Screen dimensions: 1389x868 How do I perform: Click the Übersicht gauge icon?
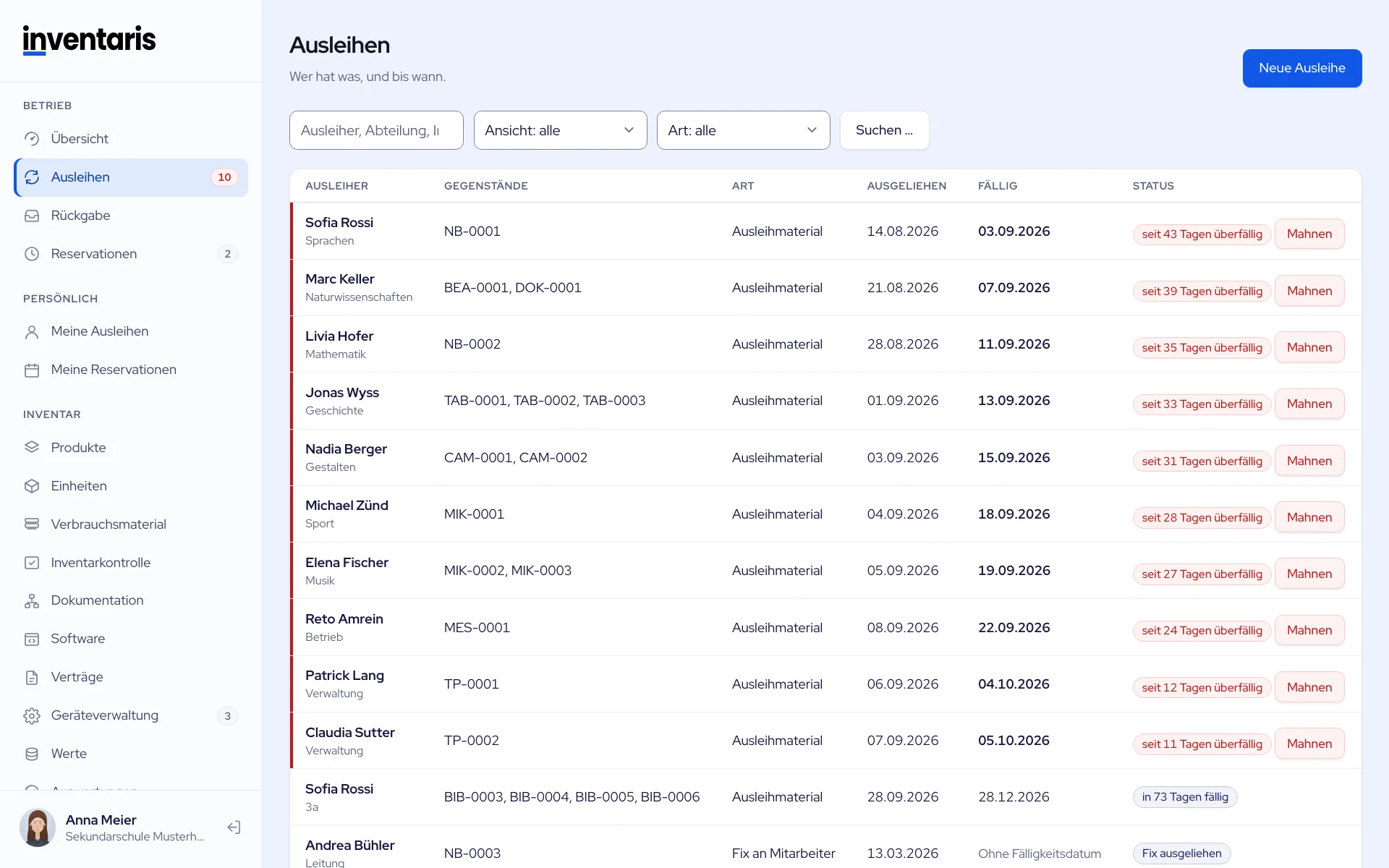[x=32, y=139]
